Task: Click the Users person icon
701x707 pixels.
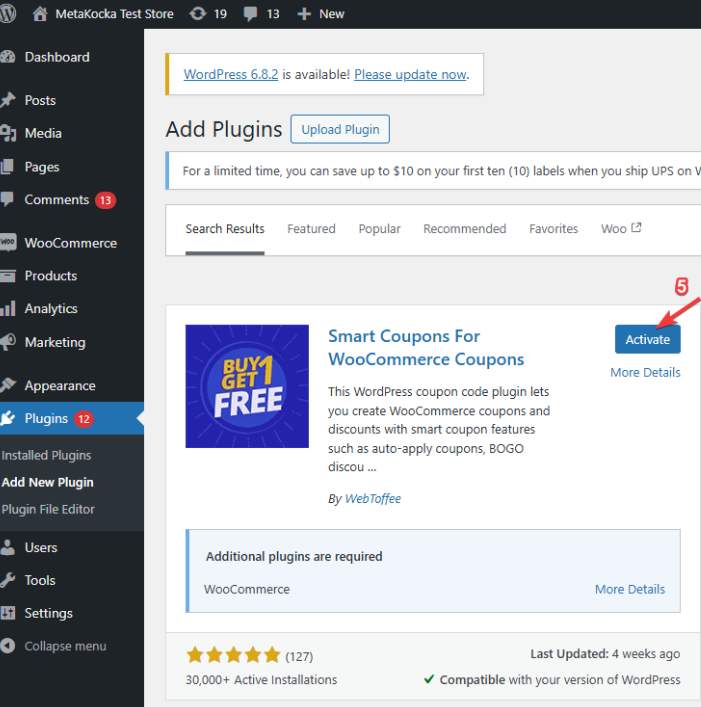Action: coord(8,547)
